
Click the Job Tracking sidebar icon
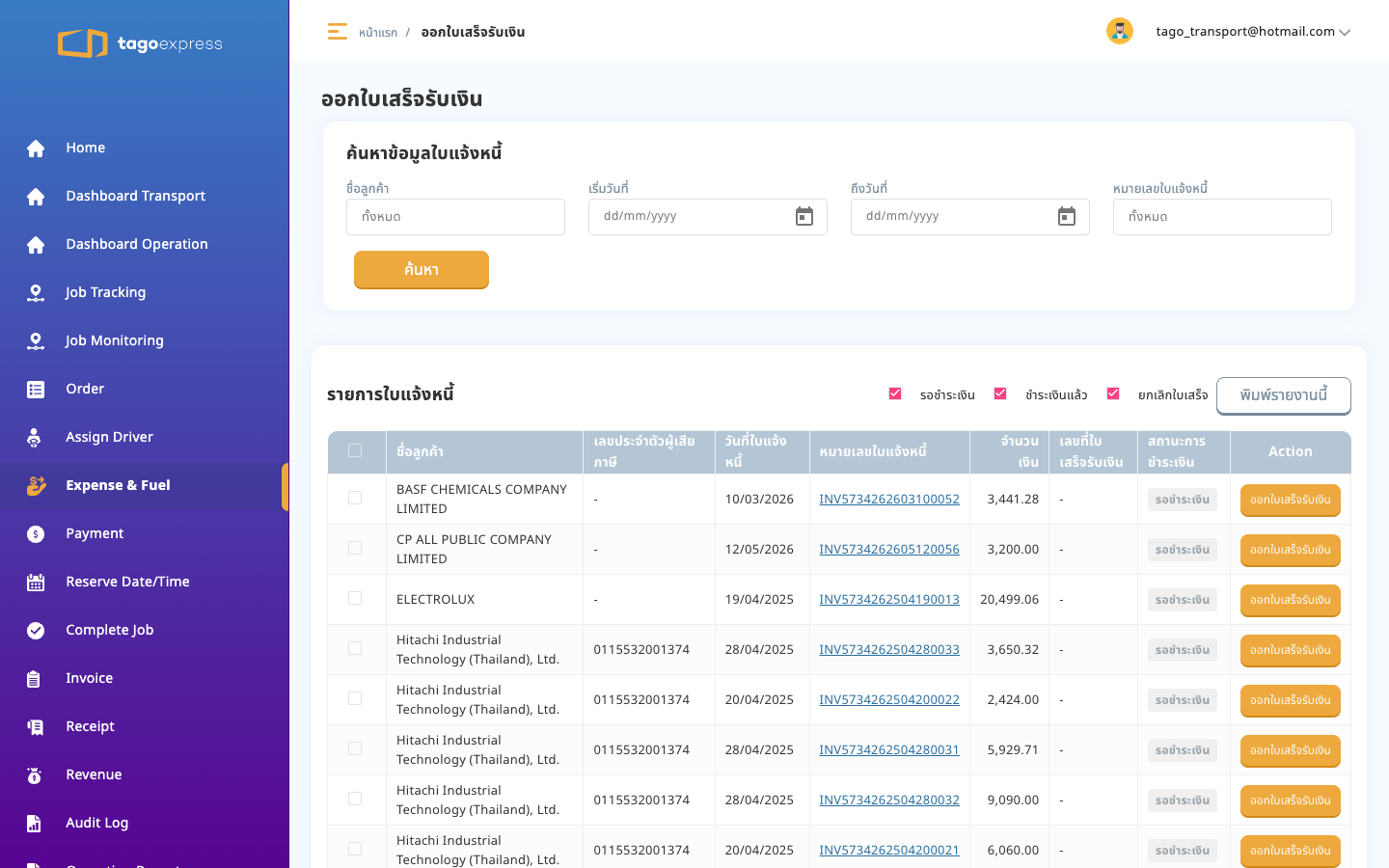tap(36, 292)
